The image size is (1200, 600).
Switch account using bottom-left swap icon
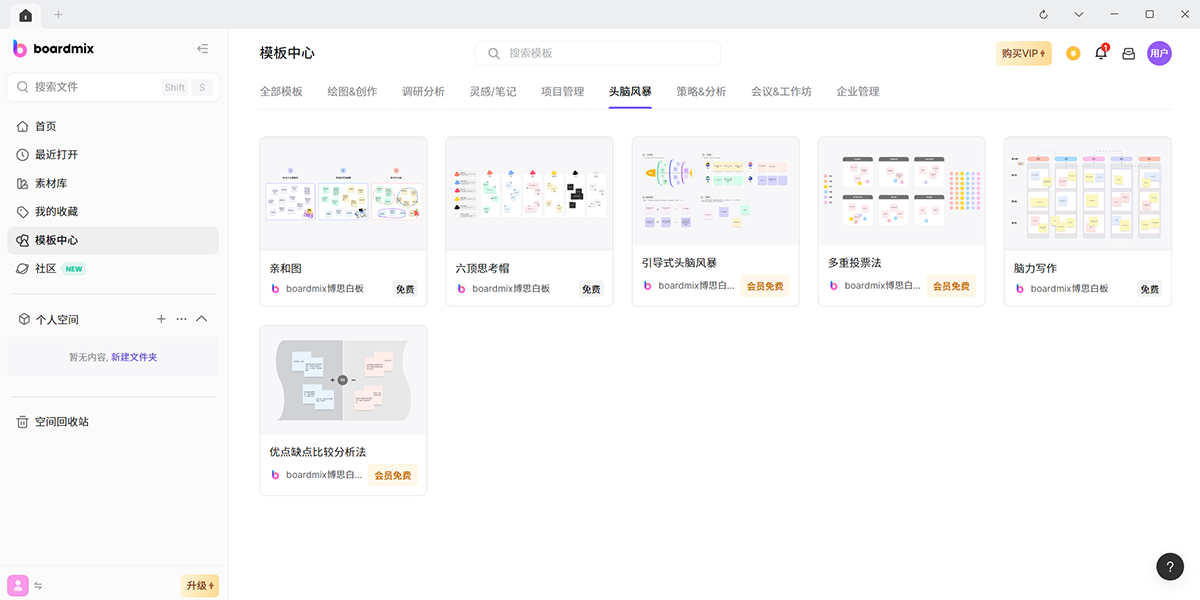click(x=38, y=586)
